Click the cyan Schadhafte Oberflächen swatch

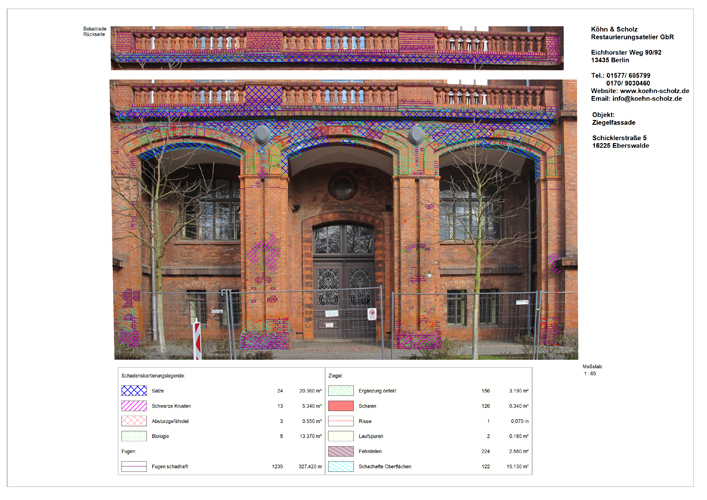pyautogui.click(x=341, y=466)
